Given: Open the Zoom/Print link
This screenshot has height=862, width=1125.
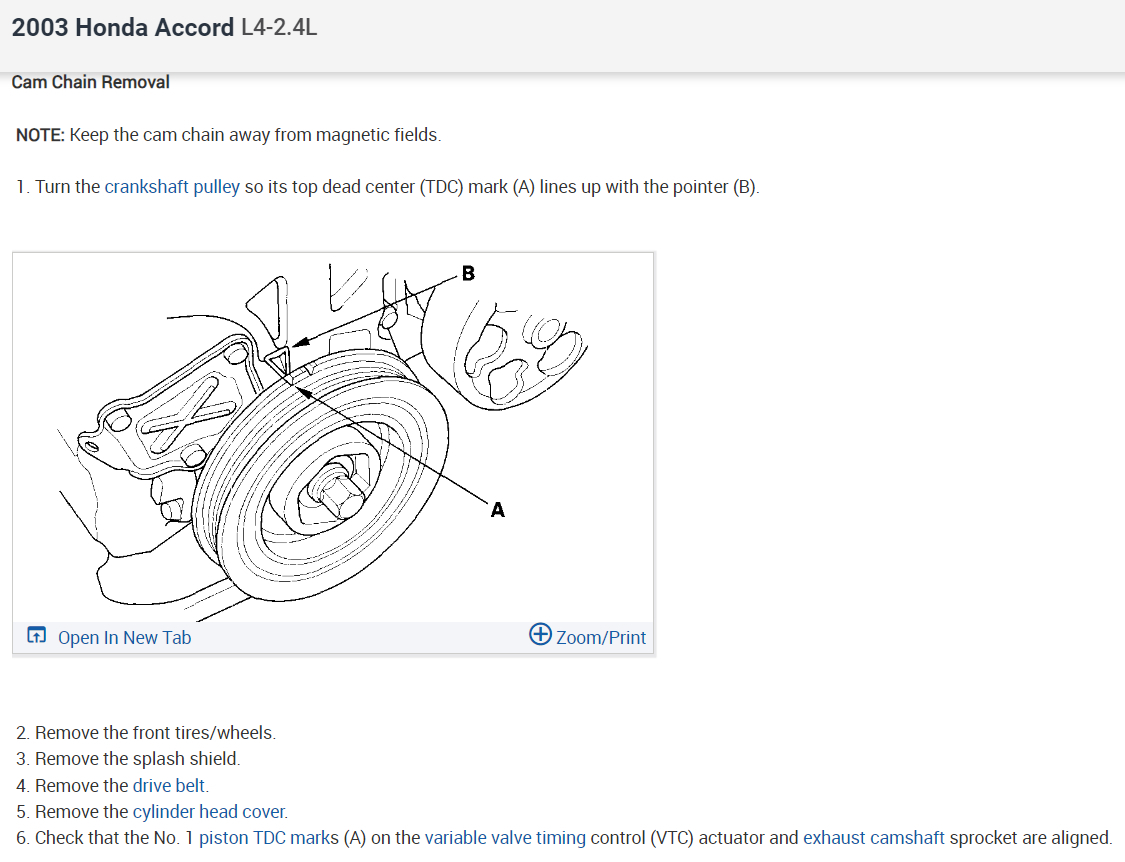Looking at the screenshot, I should 601,637.
